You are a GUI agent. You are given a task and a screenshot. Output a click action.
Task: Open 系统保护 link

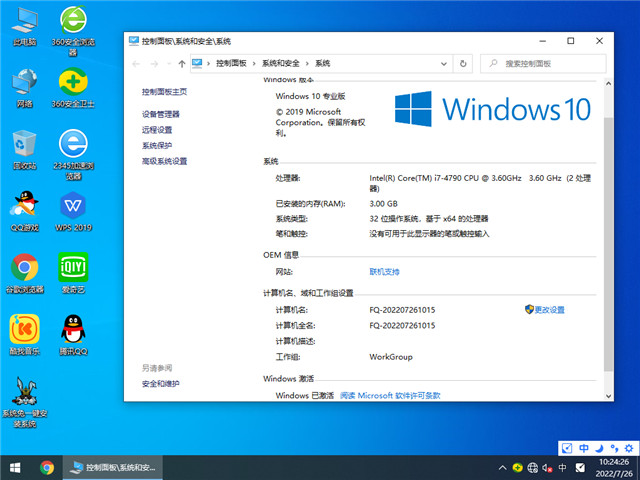tap(157, 145)
